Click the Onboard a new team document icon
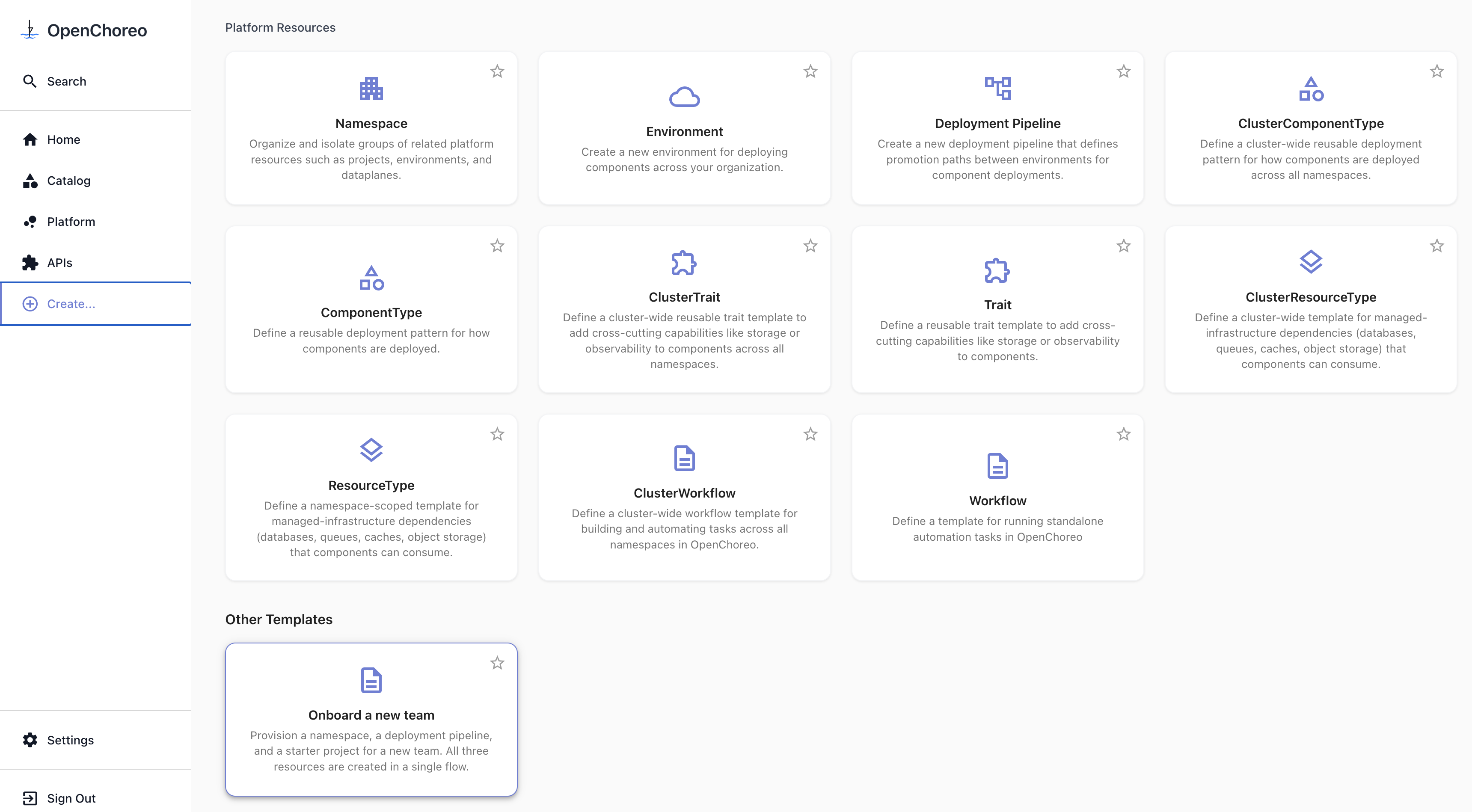This screenshot has height=812, width=1472. click(x=371, y=680)
